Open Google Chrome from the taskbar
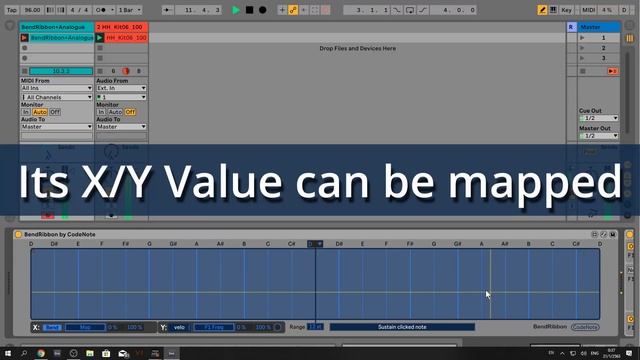 click(x=40, y=353)
